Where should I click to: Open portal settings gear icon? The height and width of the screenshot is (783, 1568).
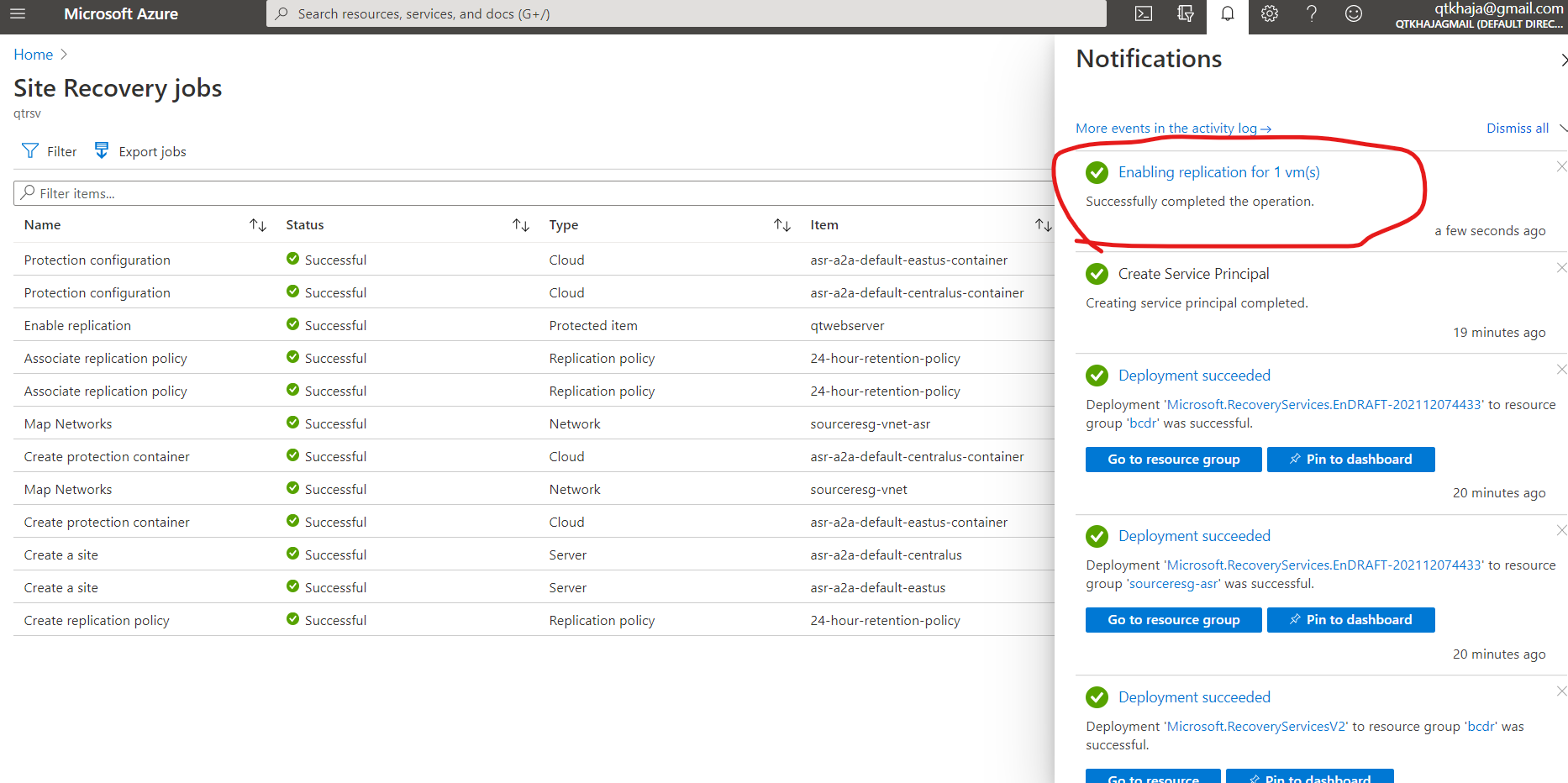tap(1270, 13)
